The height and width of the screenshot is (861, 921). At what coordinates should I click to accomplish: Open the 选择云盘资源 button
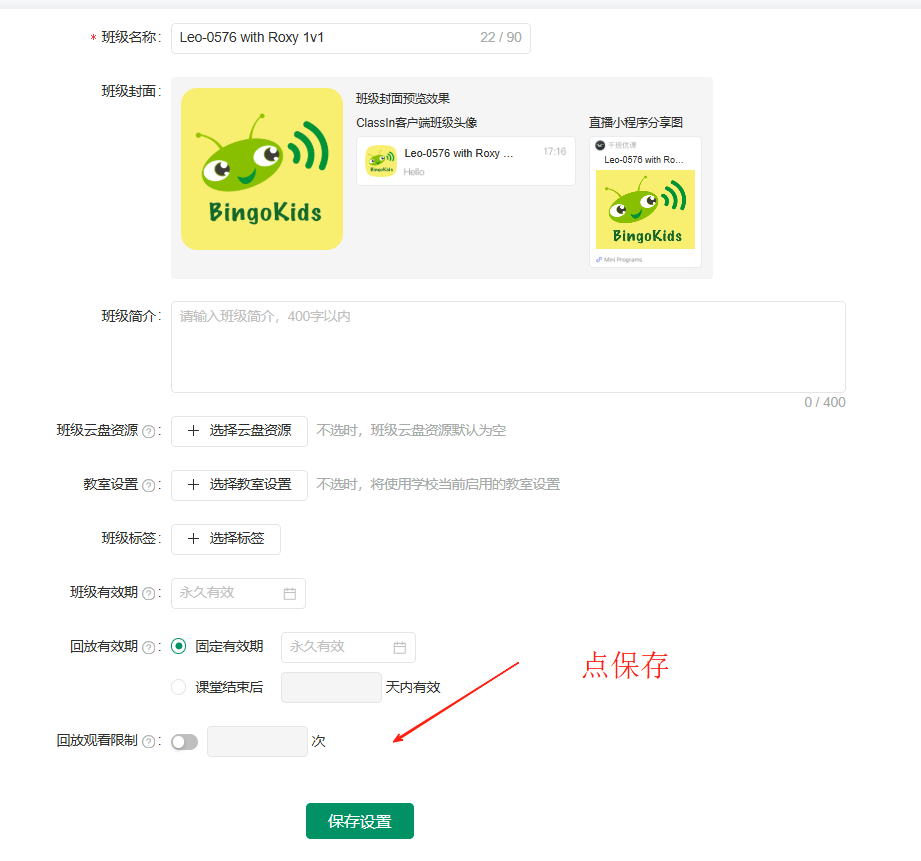pyautogui.click(x=239, y=431)
